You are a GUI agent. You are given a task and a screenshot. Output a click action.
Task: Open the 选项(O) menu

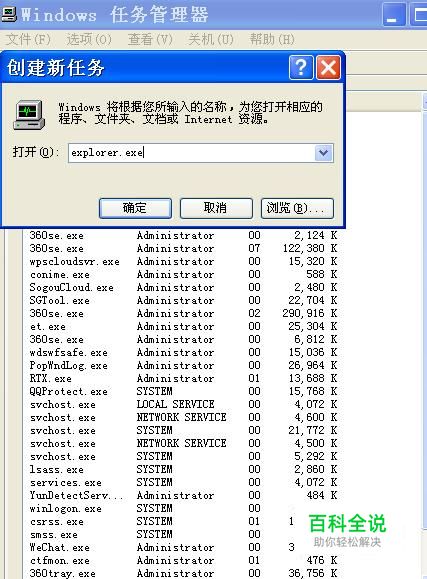(x=89, y=39)
